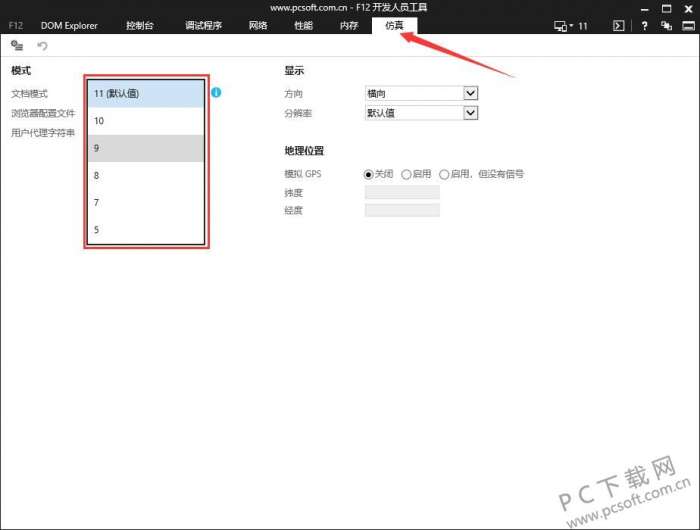Image resolution: width=700 pixels, height=530 pixels.
Task: Click the reset emulation settings icon
Action: [x=17, y=45]
